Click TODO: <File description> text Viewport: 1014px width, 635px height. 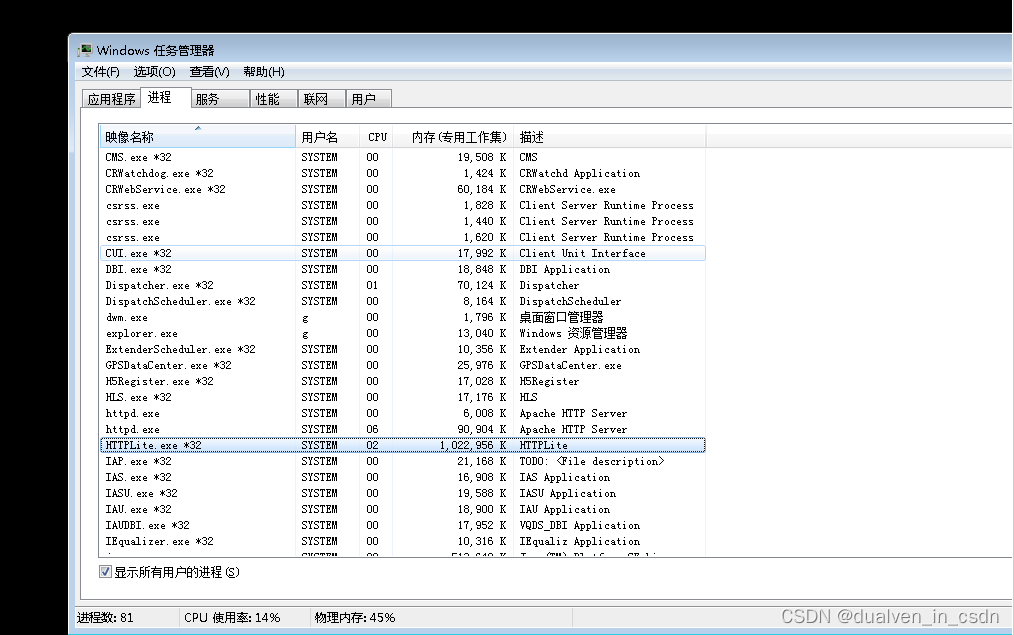(x=592, y=461)
